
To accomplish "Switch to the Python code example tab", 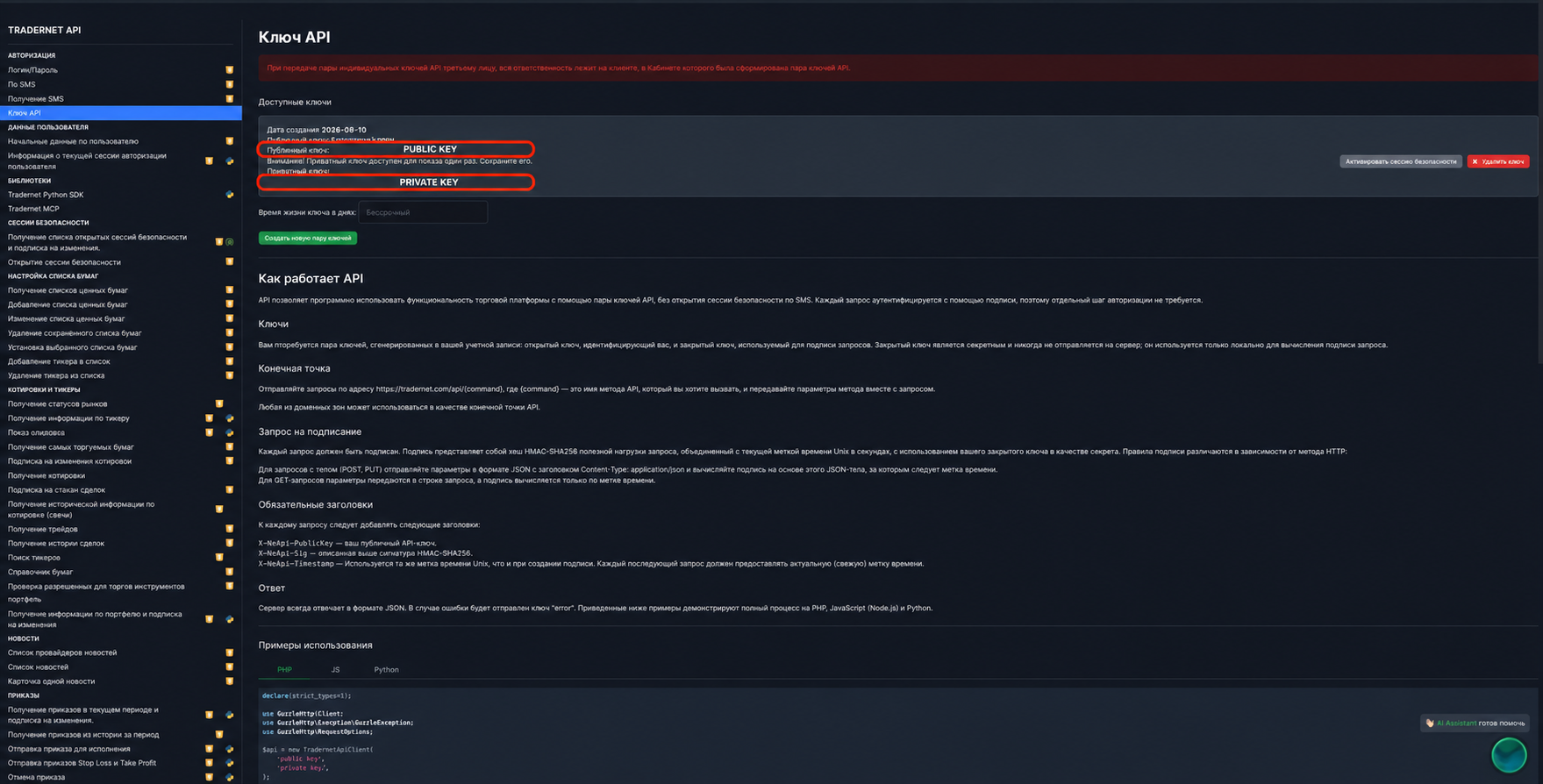I will click(386, 670).
